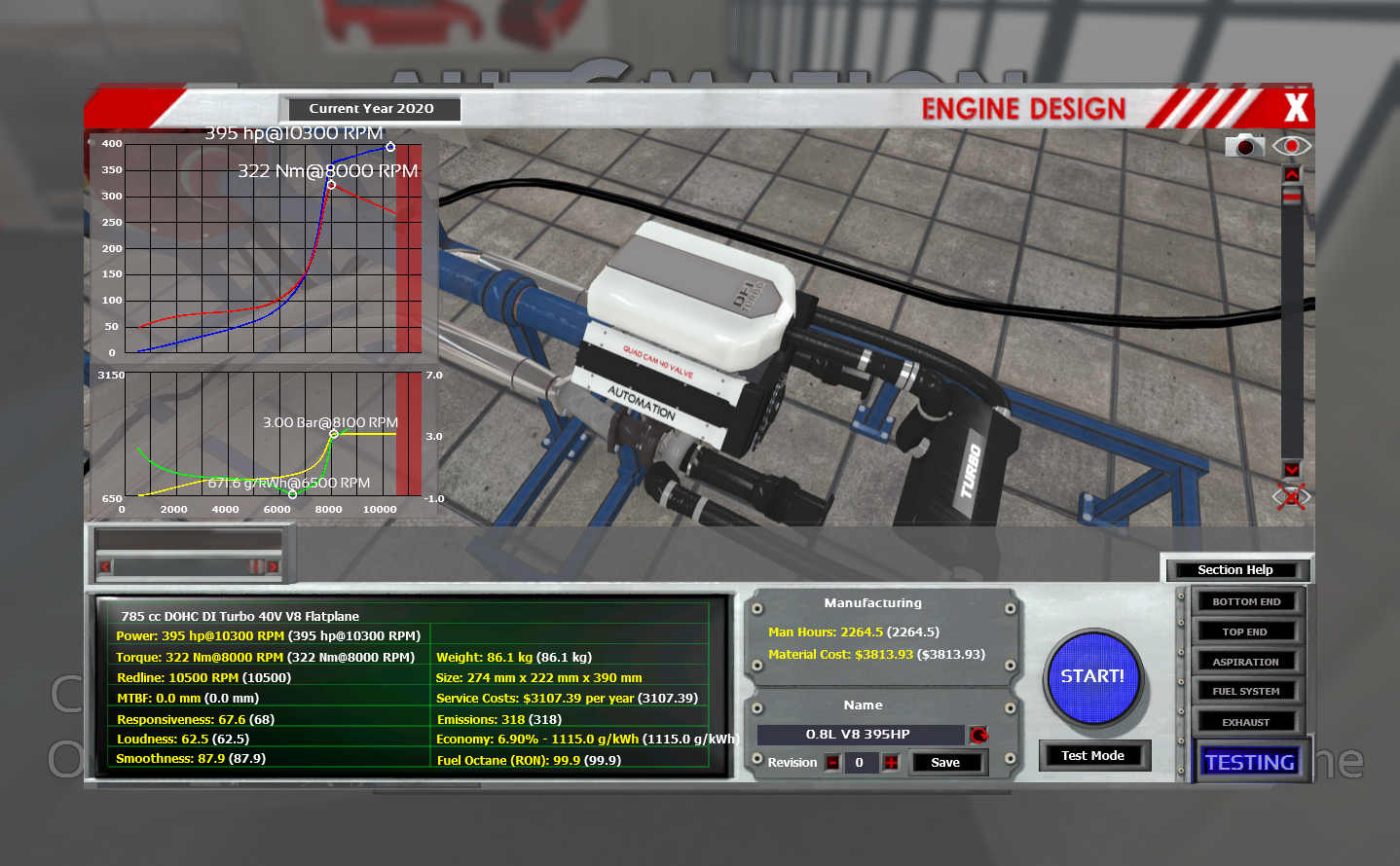Close Engine Design with the X icon
The width and height of the screenshot is (1400, 866).
click(1295, 107)
